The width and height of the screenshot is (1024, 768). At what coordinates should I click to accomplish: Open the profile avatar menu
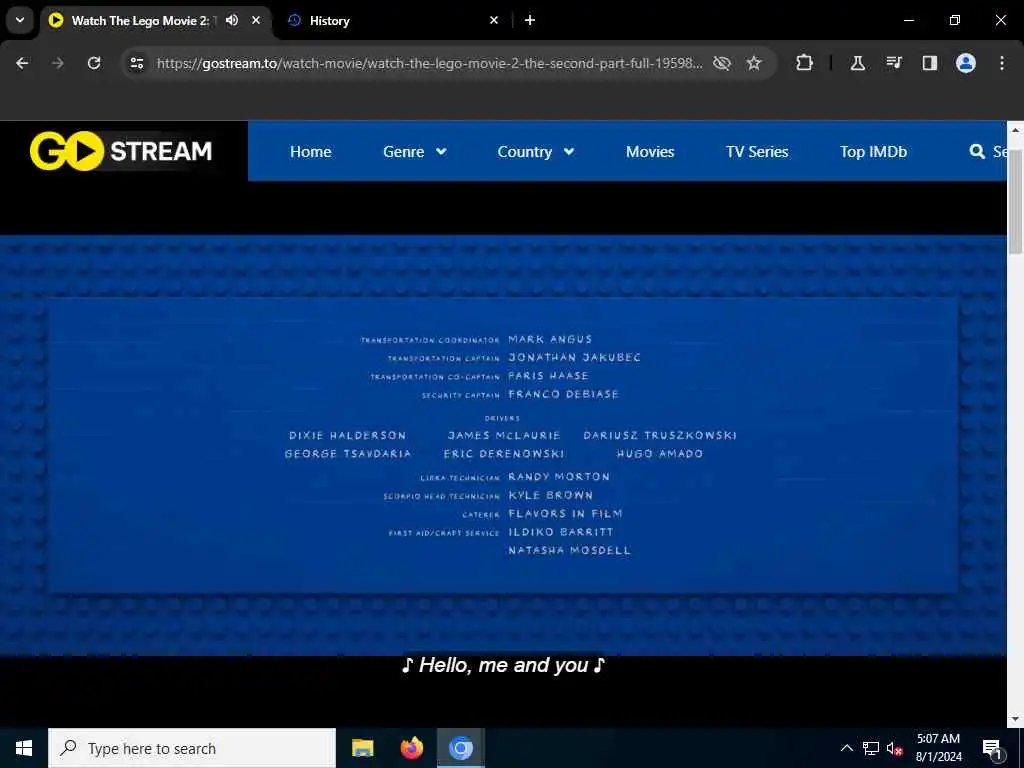[x=966, y=63]
